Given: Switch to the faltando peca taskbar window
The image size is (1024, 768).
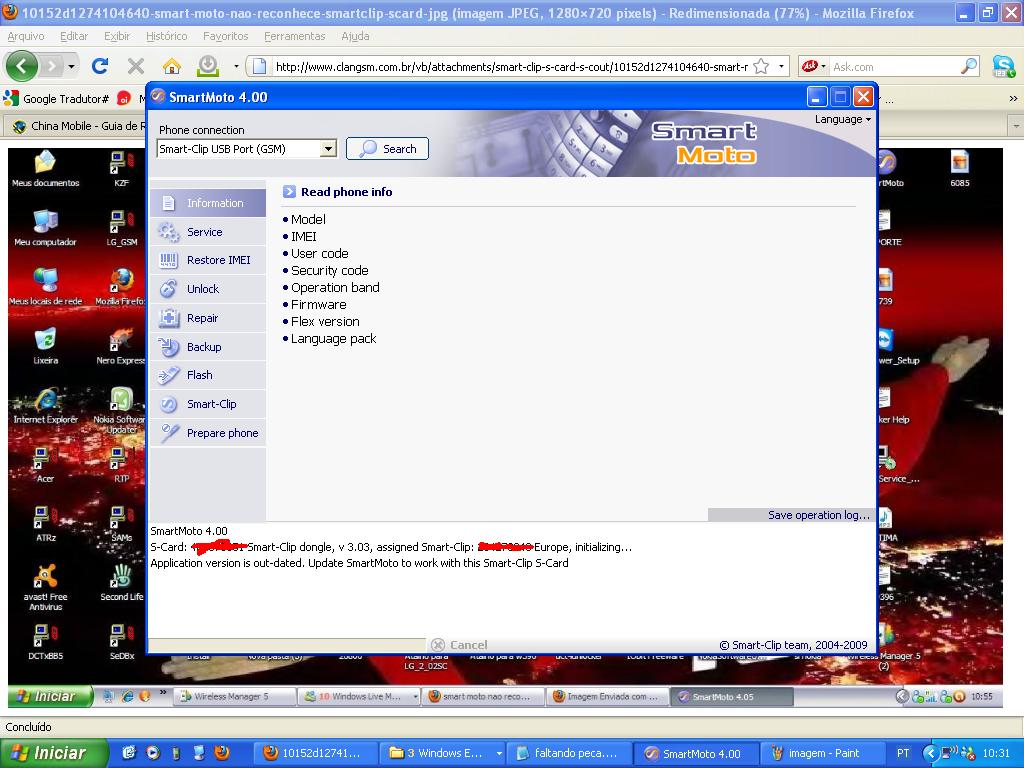Looking at the screenshot, I should point(568,753).
